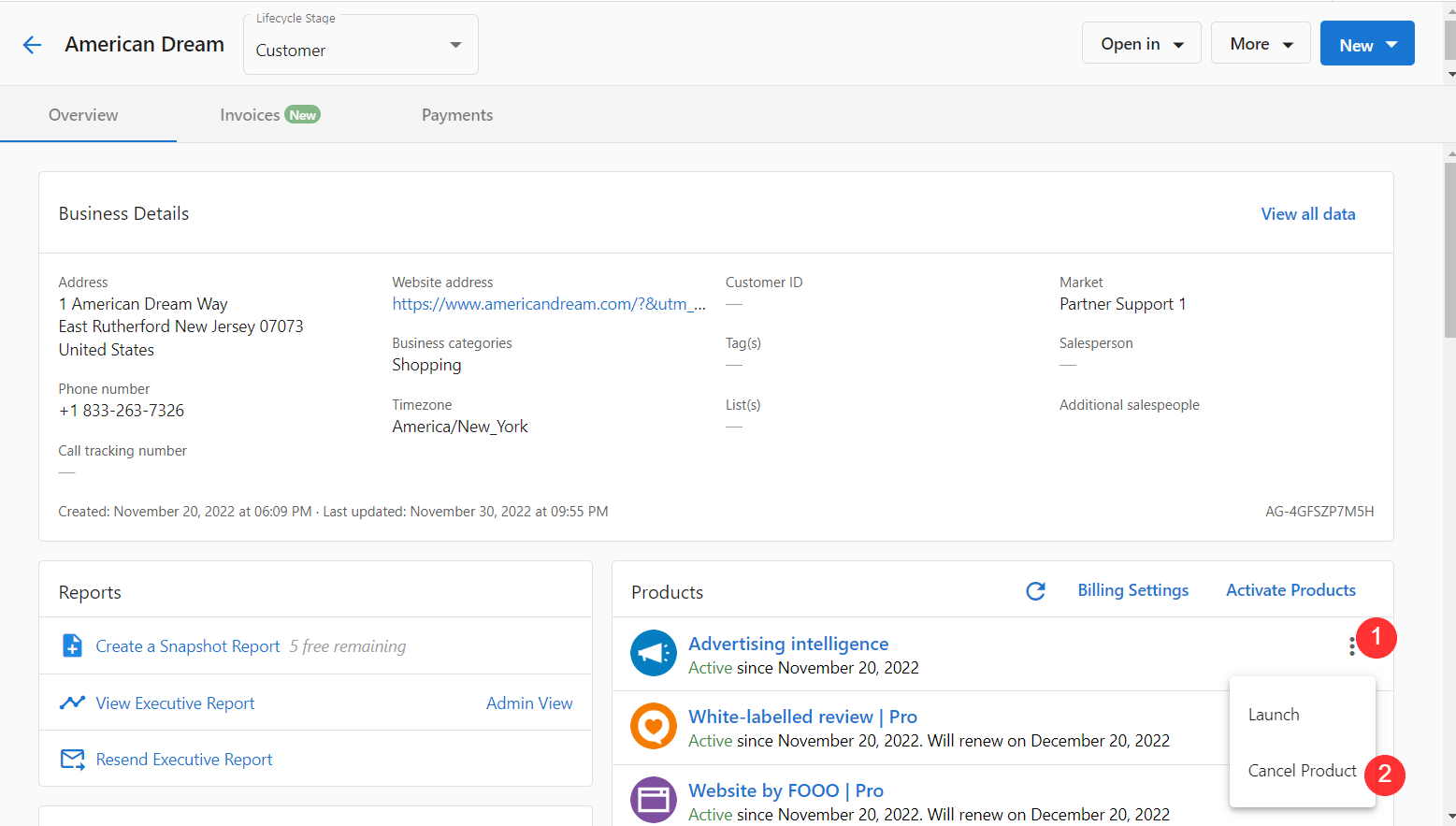
Task: Open the Advertising intelligence product link
Action: [788, 644]
